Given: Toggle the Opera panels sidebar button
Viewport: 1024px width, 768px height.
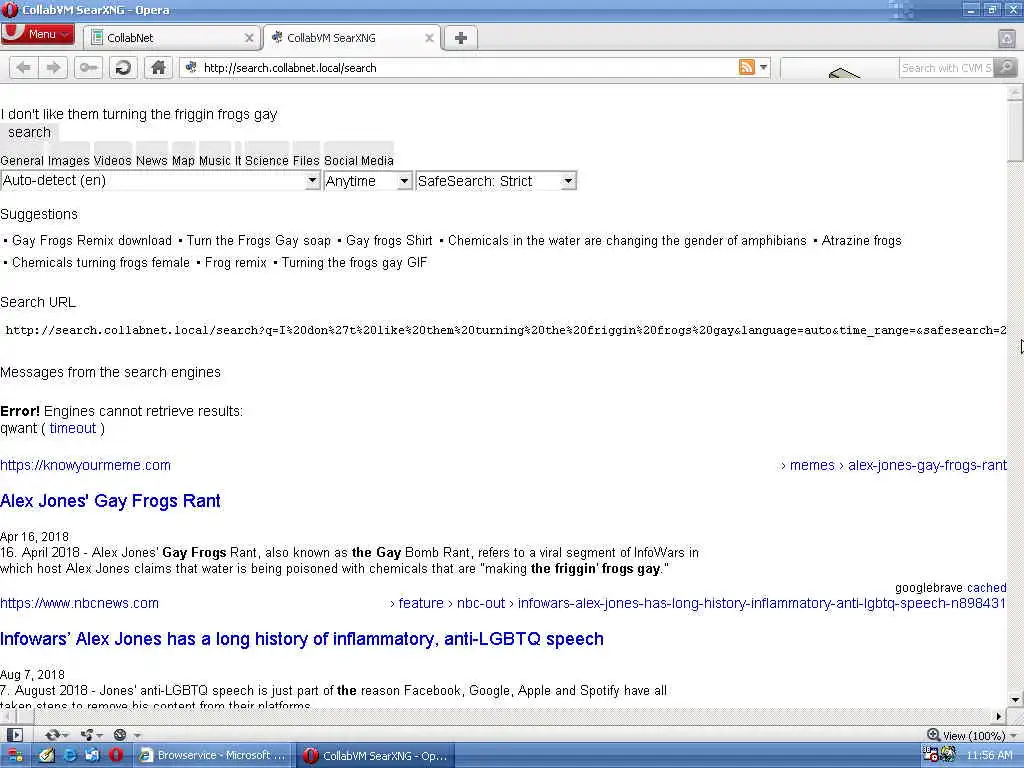Looking at the screenshot, I should (14, 735).
